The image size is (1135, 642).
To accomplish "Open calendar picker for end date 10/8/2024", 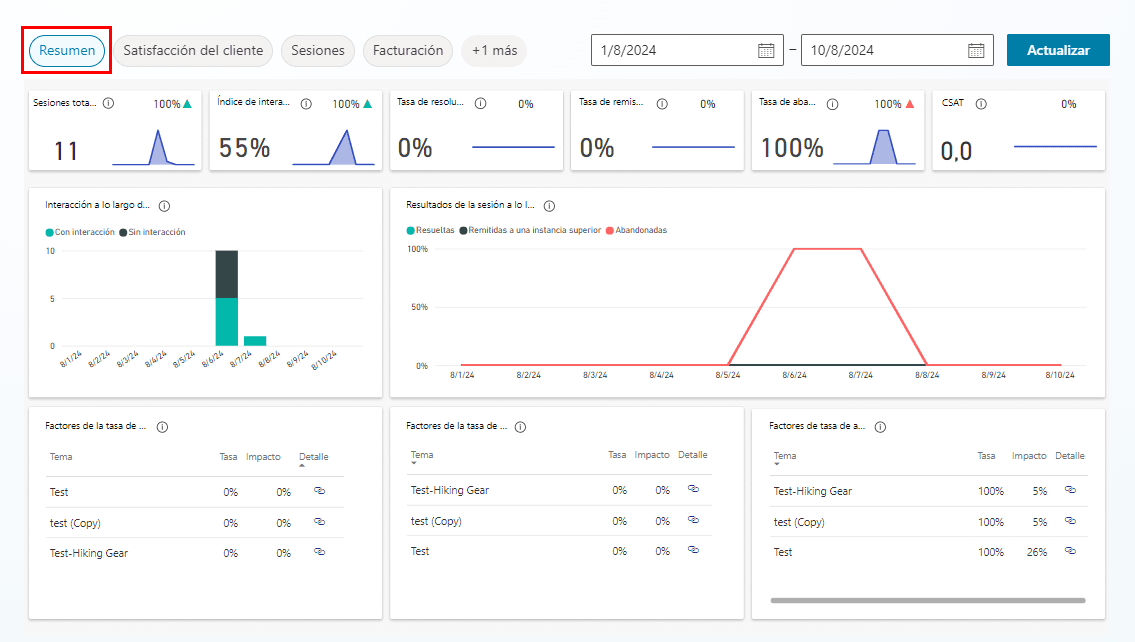I will pos(976,50).
